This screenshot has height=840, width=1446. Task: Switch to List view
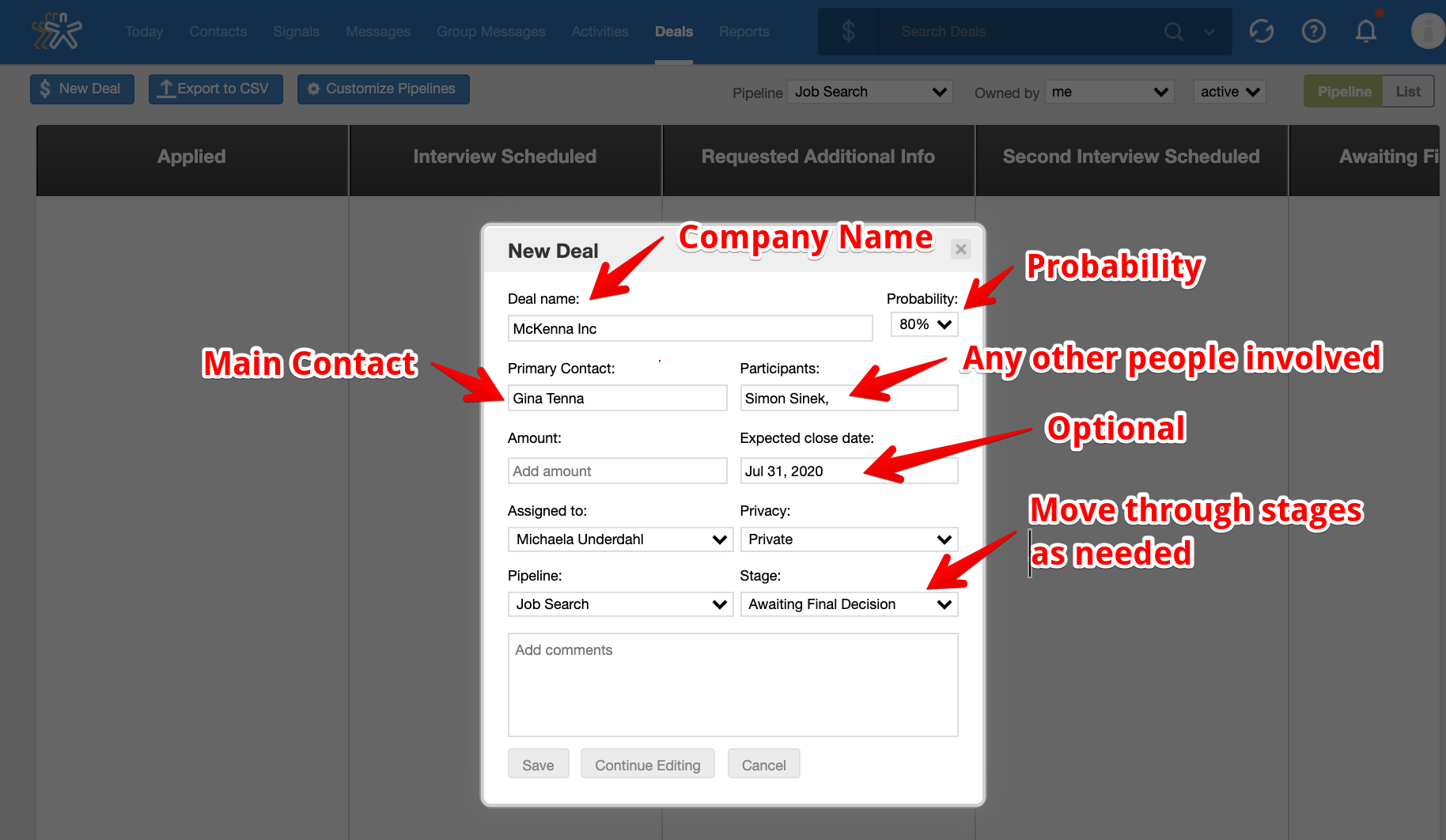pyautogui.click(x=1408, y=91)
